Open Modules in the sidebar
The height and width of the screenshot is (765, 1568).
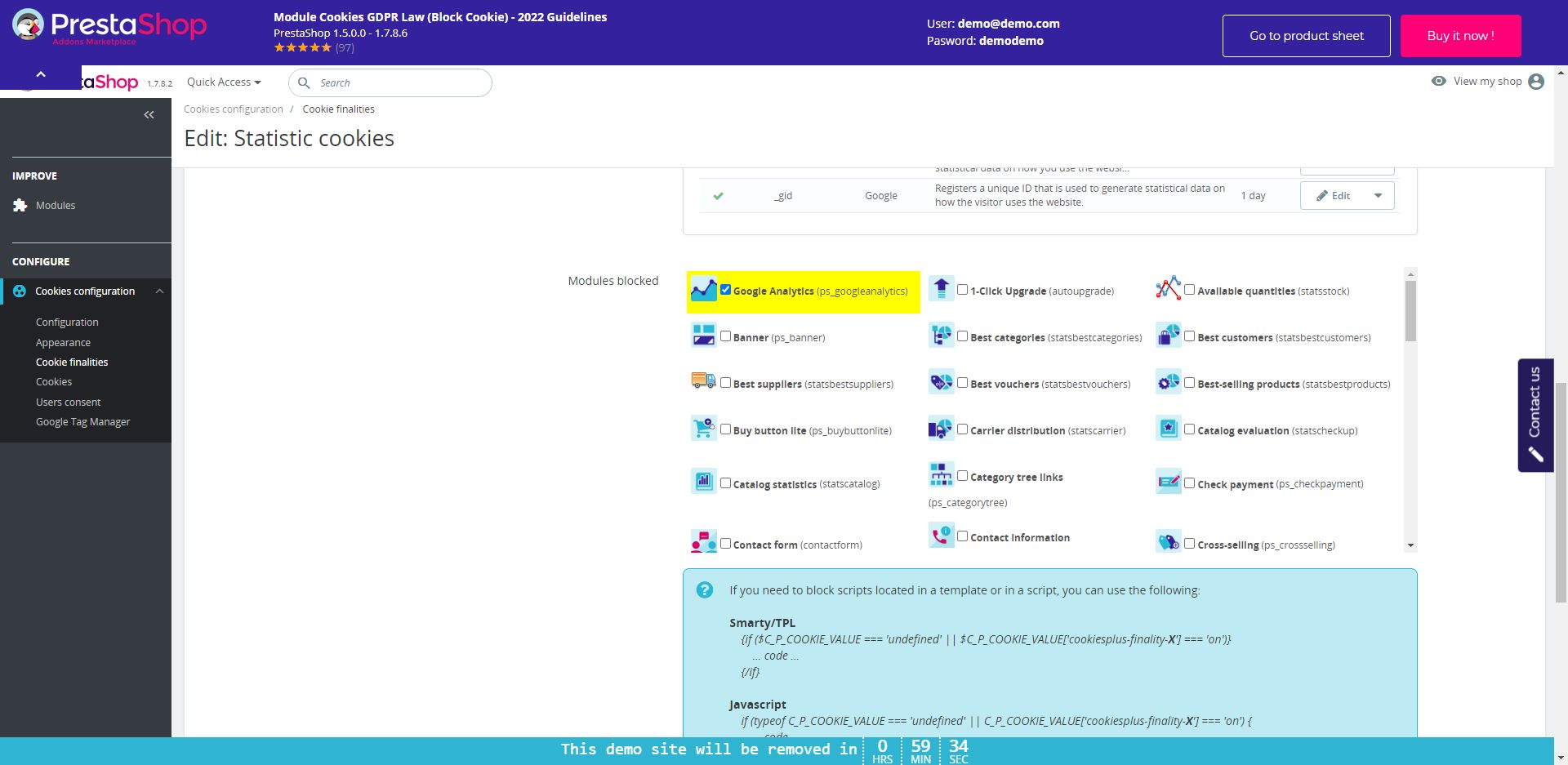(x=56, y=206)
